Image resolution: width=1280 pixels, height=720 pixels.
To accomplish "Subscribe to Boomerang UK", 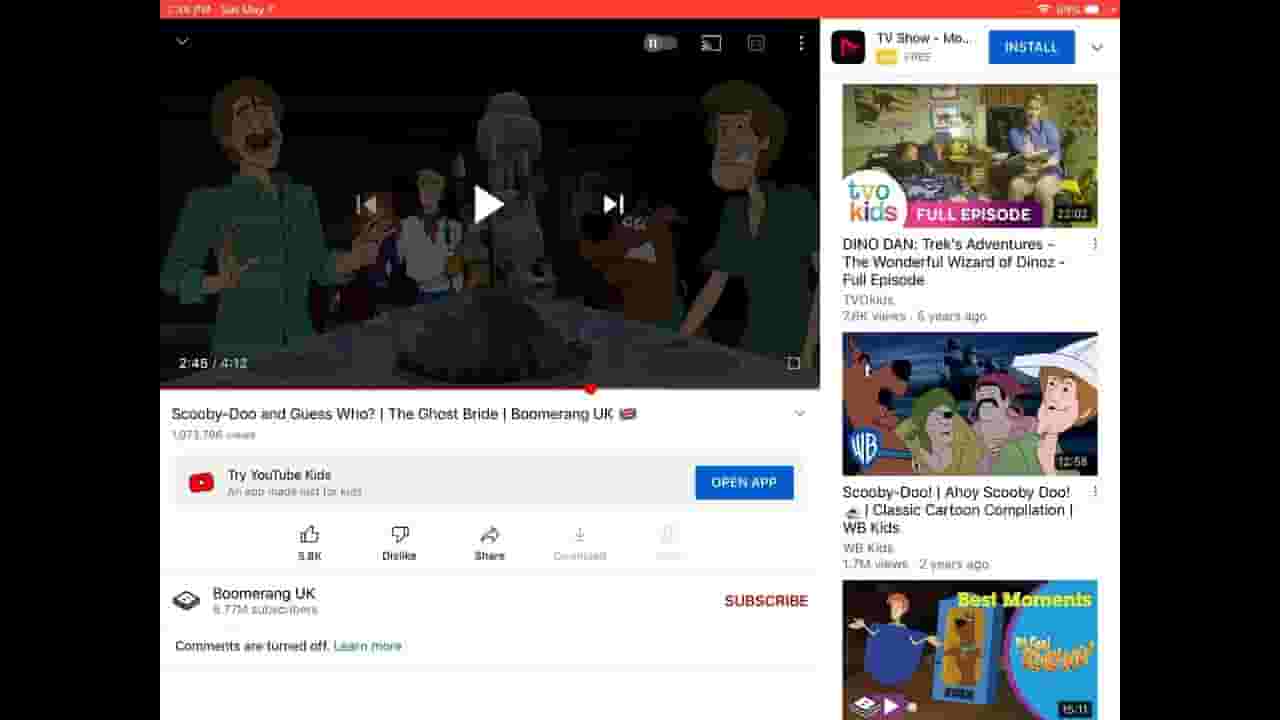I will click(x=766, y=601).
